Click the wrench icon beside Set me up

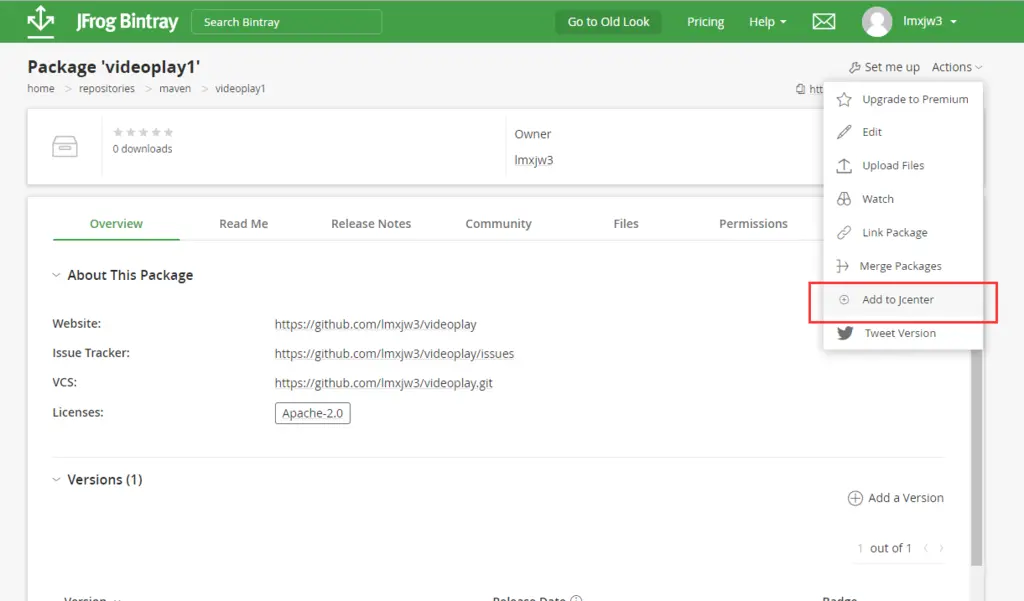854,67
